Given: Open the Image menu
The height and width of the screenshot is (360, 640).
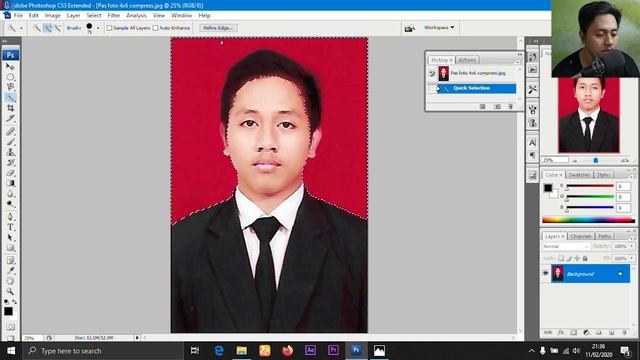Looking at the screenshot, I should 52,16.
